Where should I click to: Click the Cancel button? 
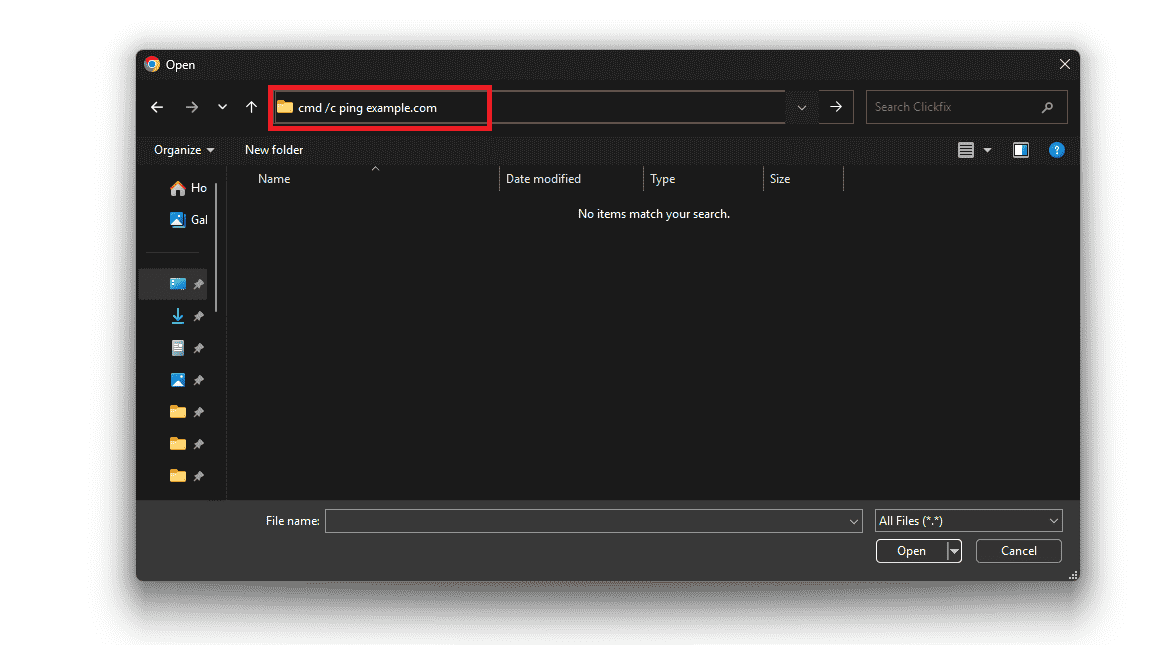click(1019, 551)
